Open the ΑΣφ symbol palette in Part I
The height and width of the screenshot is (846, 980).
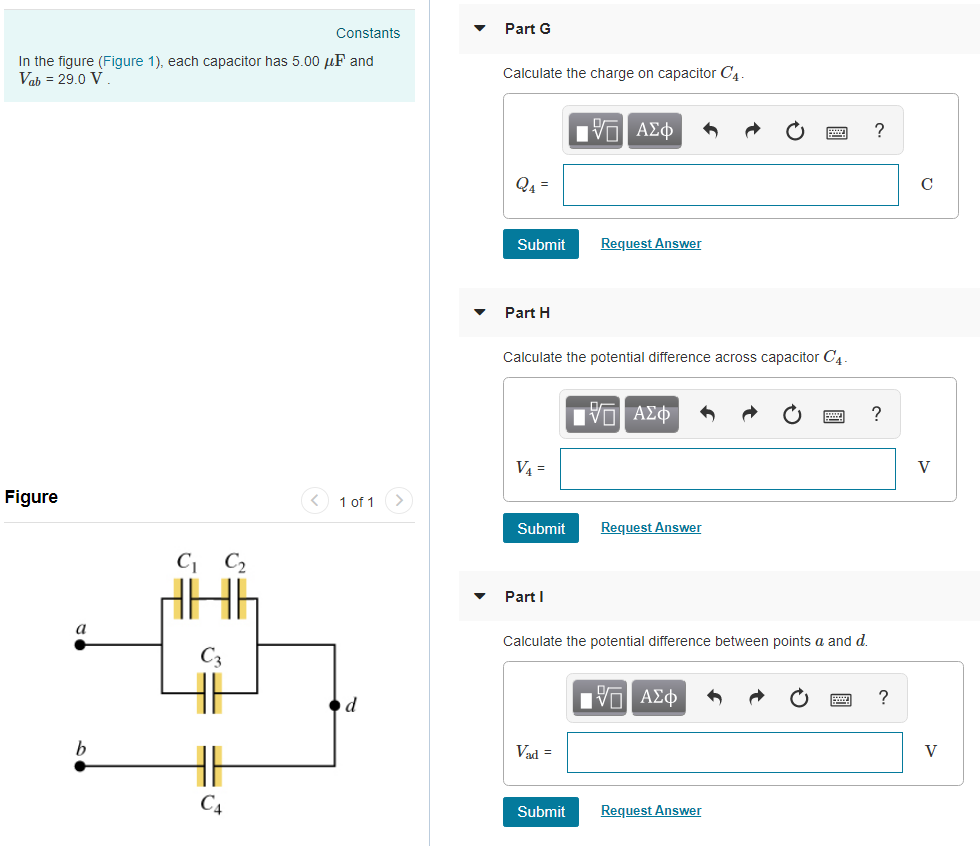point(659,697)
